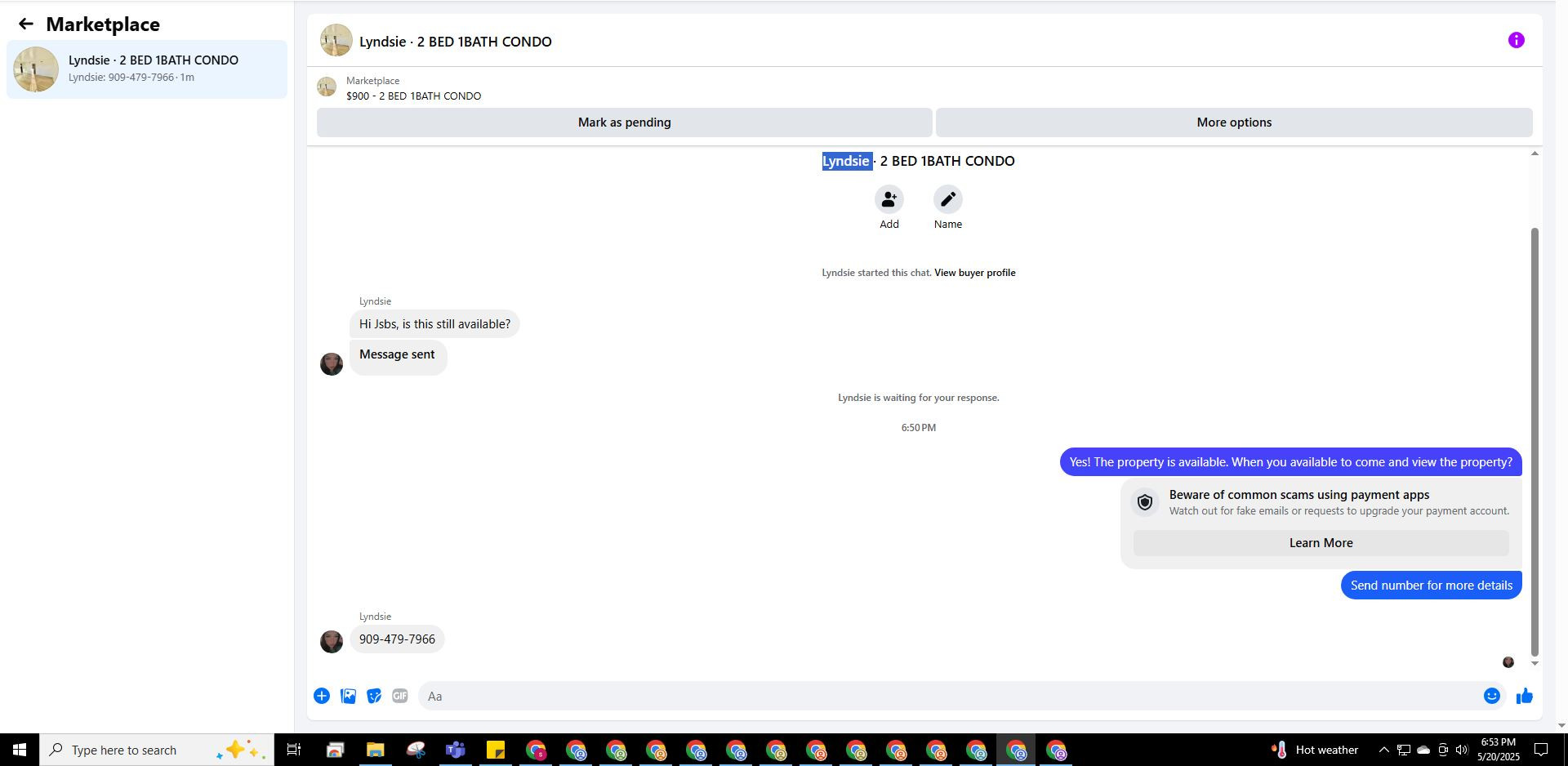Click the 'Hi Jsbs, is this still available?' message
Image resolution: width=1568 pixels, height=766 pixels.
tap(434, 324)
